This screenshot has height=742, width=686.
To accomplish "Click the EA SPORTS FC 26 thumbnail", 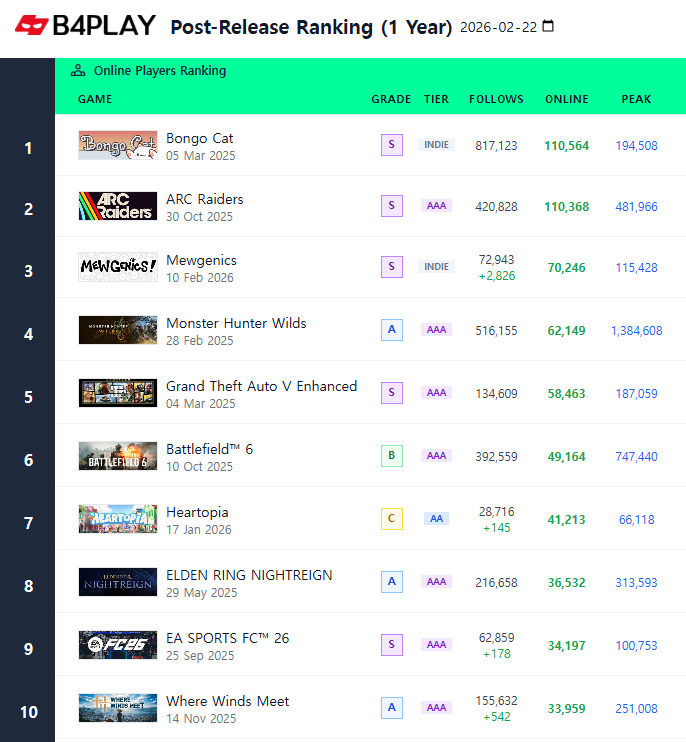I will pos(118,645).
